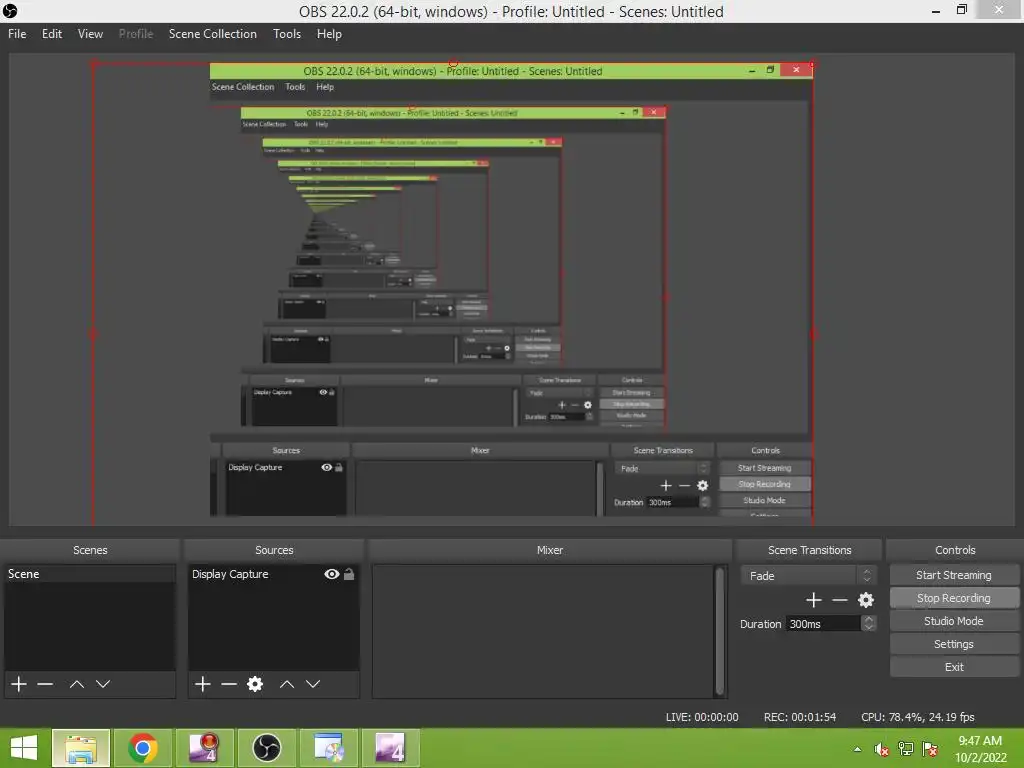Toggle Display Capture lock icon
Image resolution: width=1024 pixels, height=768 pixels.
pos(349,574)
